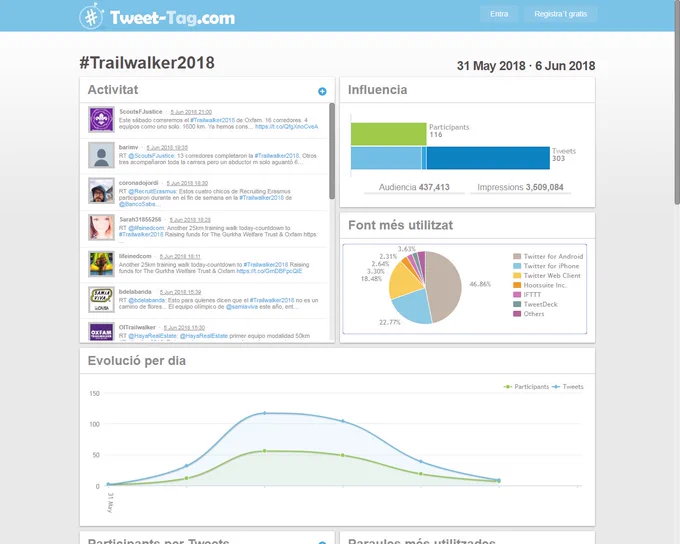Toggle Participants series in chart legend
Screen dimensions: 680x544
coord(526,387)
